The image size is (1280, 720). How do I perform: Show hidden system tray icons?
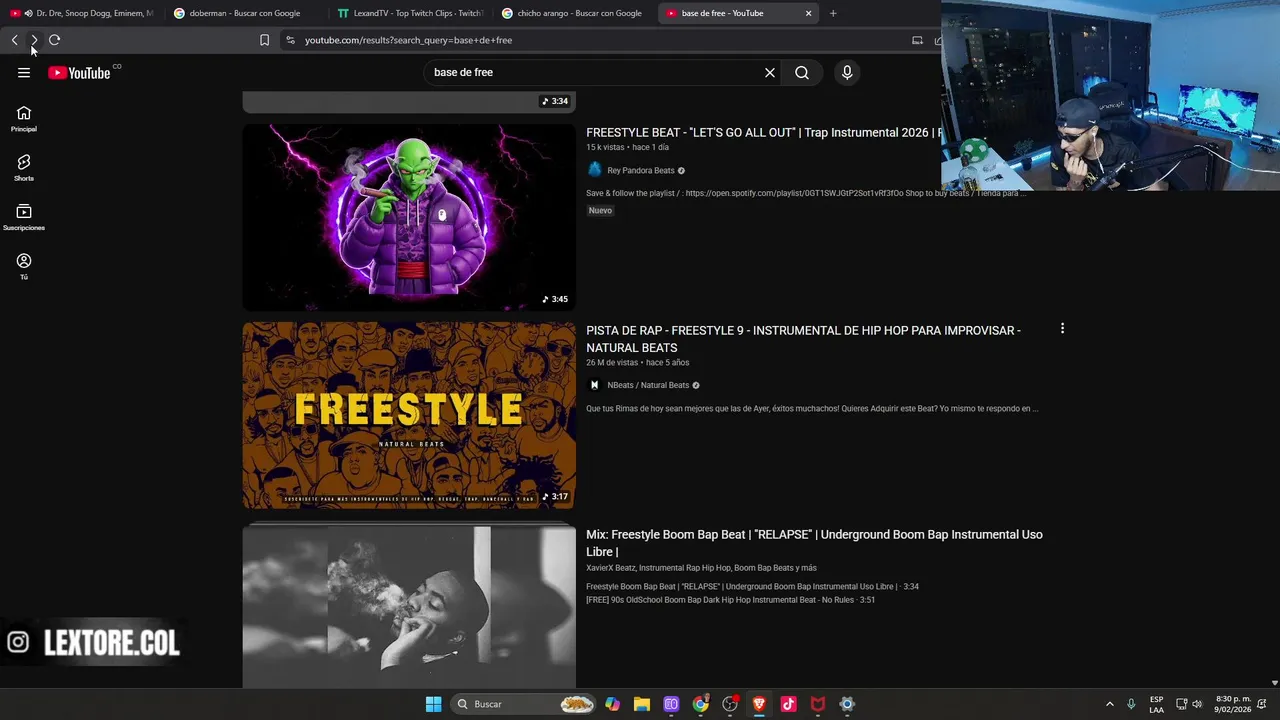click(x=1109, y=704)
